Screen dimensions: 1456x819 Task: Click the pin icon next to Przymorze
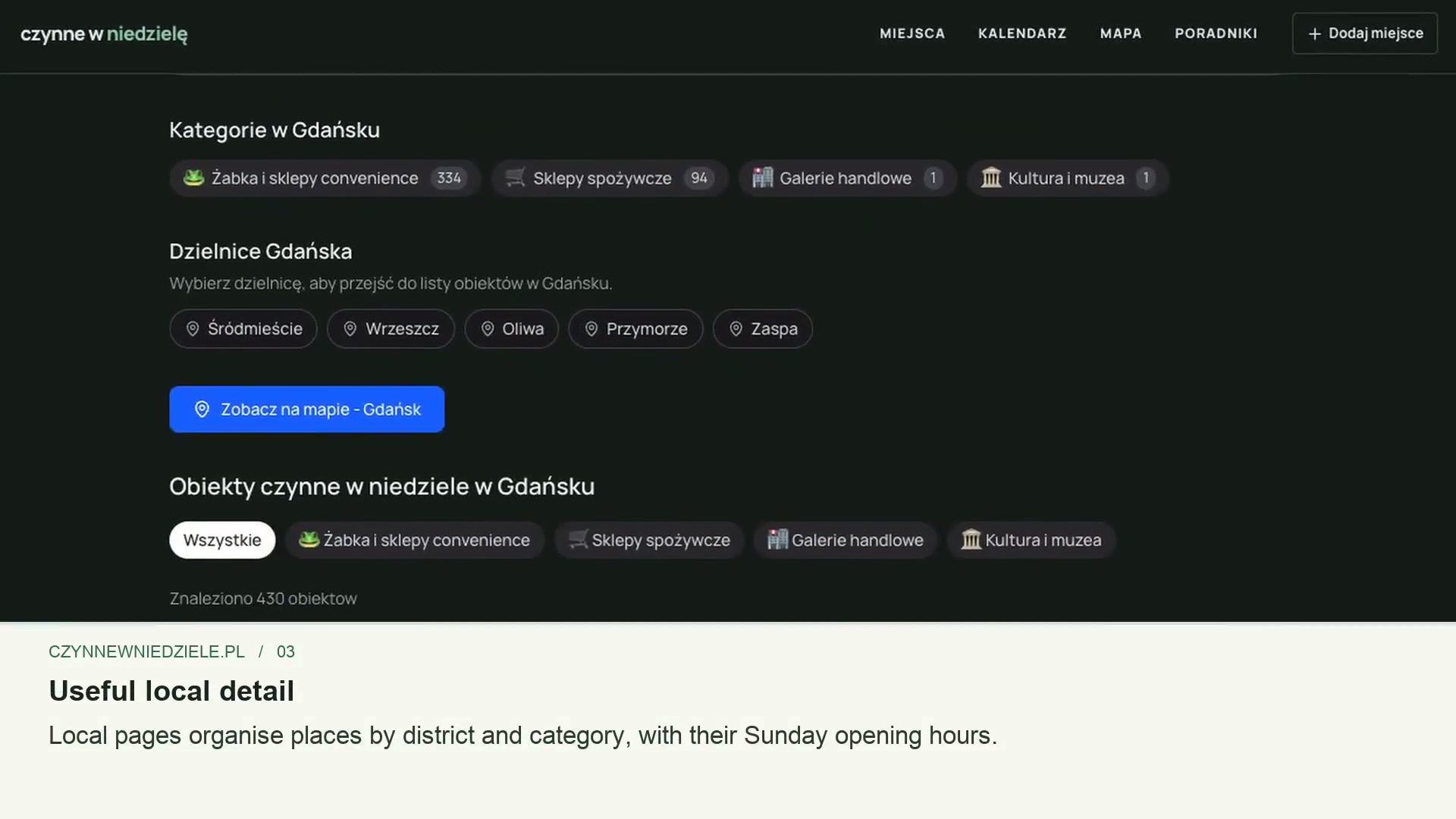click(x=591, y=329)
